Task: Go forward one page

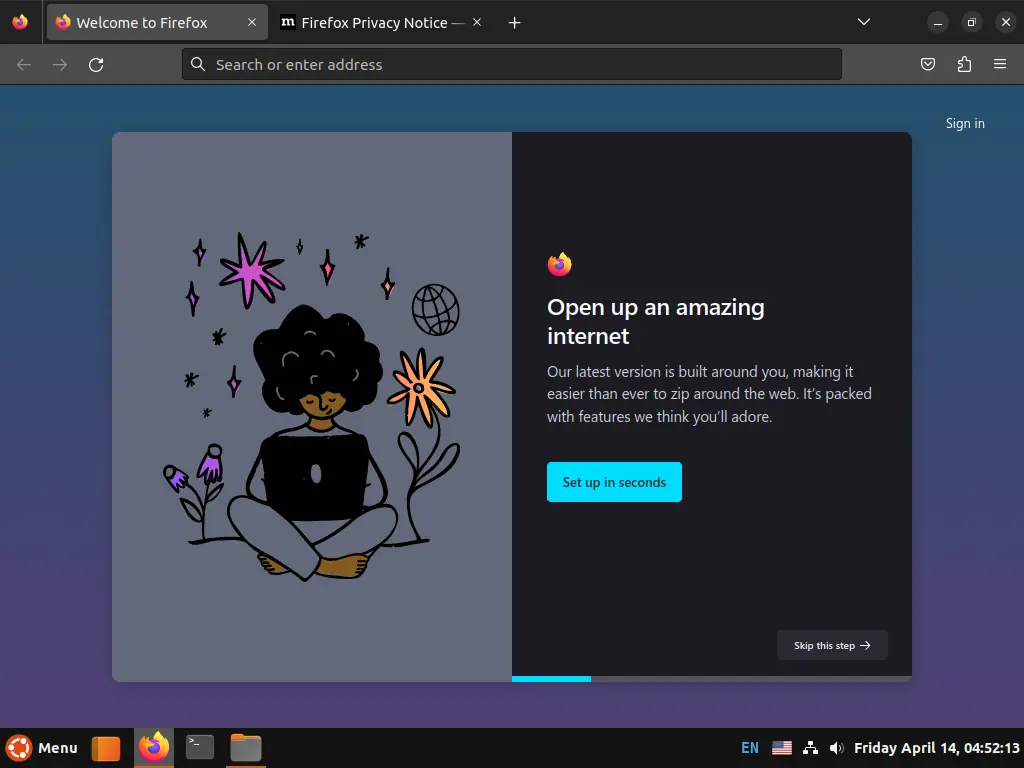Action: pyautogui.click(x=59, y=65)
